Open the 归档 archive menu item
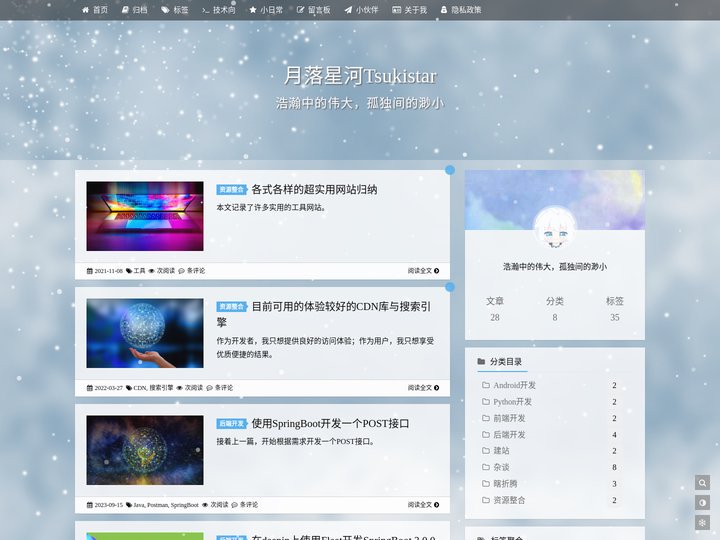720x540 pixels. (x=135, y=10)
